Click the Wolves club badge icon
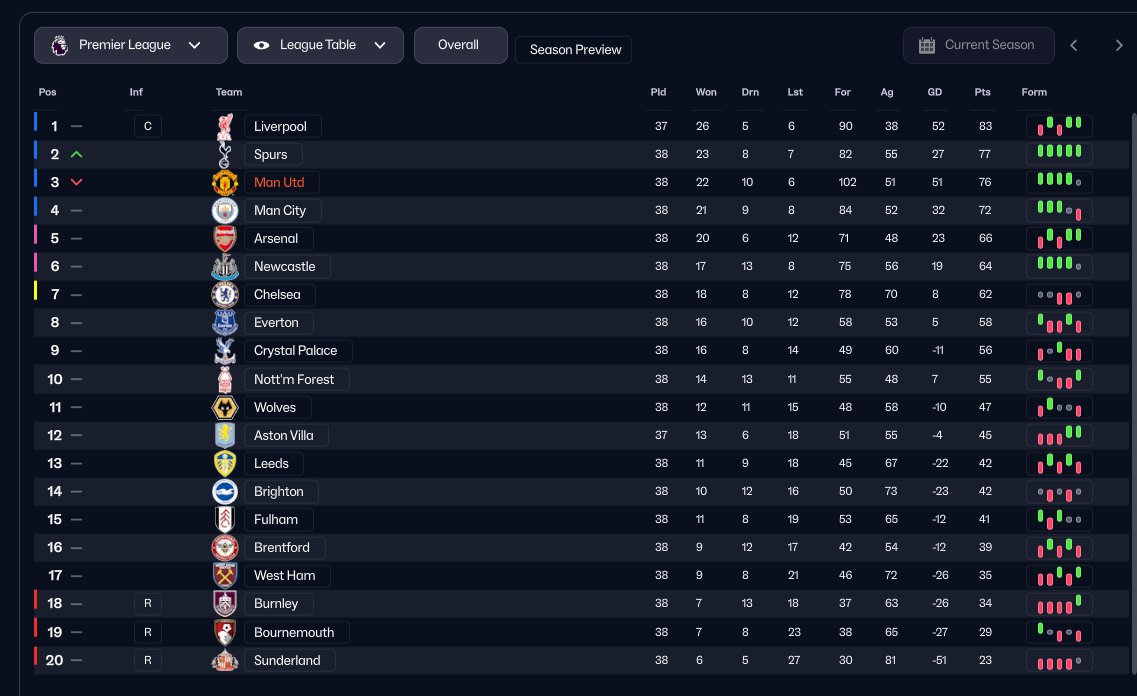Image resolution: width=1137 pixels, height=696 pixels. pyautogui.click(x=225, y=407)
